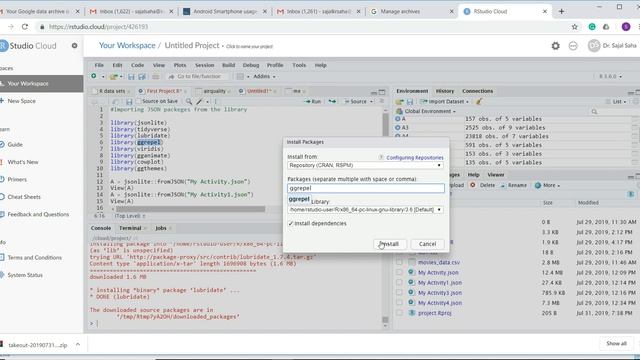Click the new file plus icon in toolbar

pos(94,76)
